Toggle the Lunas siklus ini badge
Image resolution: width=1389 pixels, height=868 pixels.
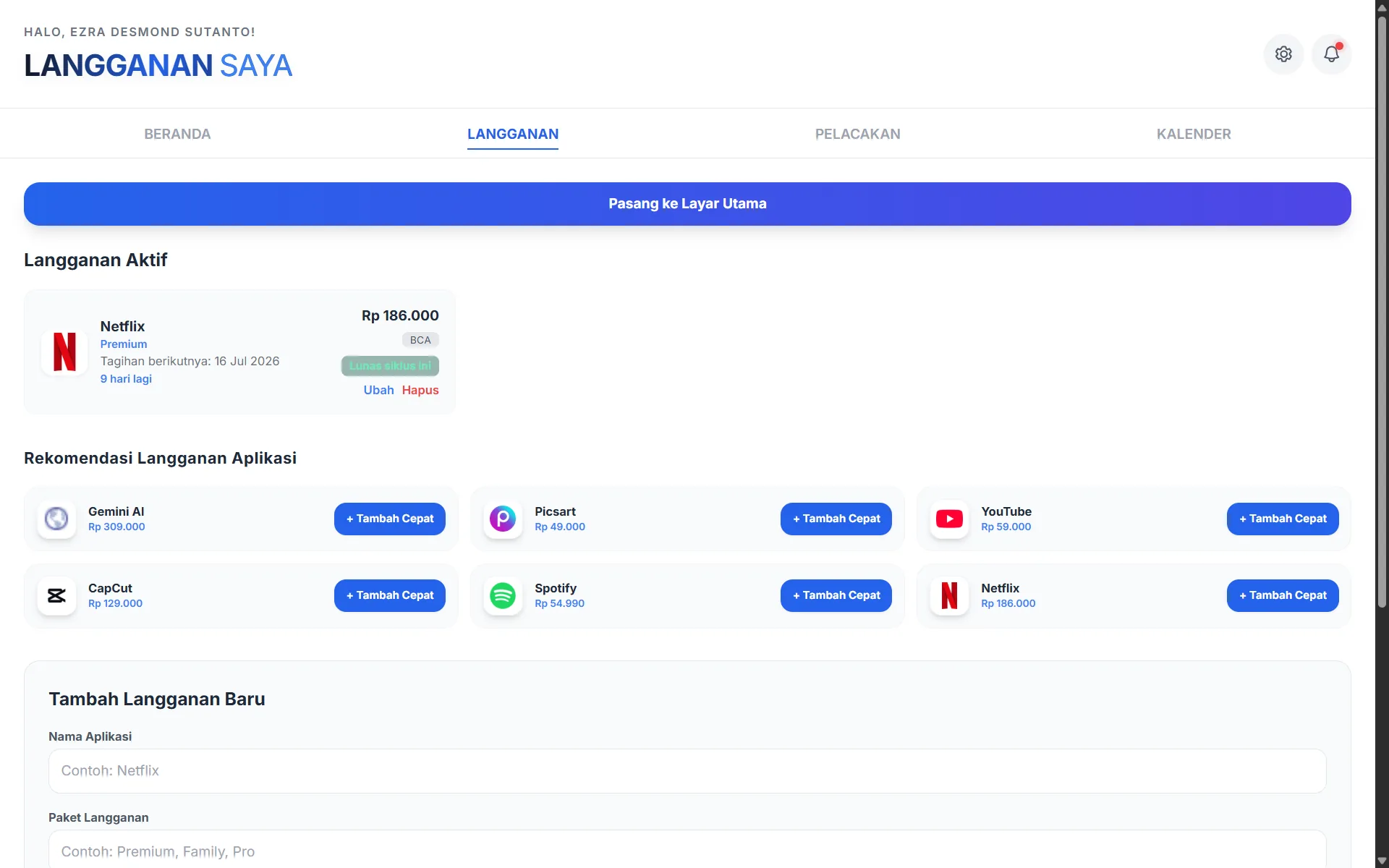pos(390,366)
